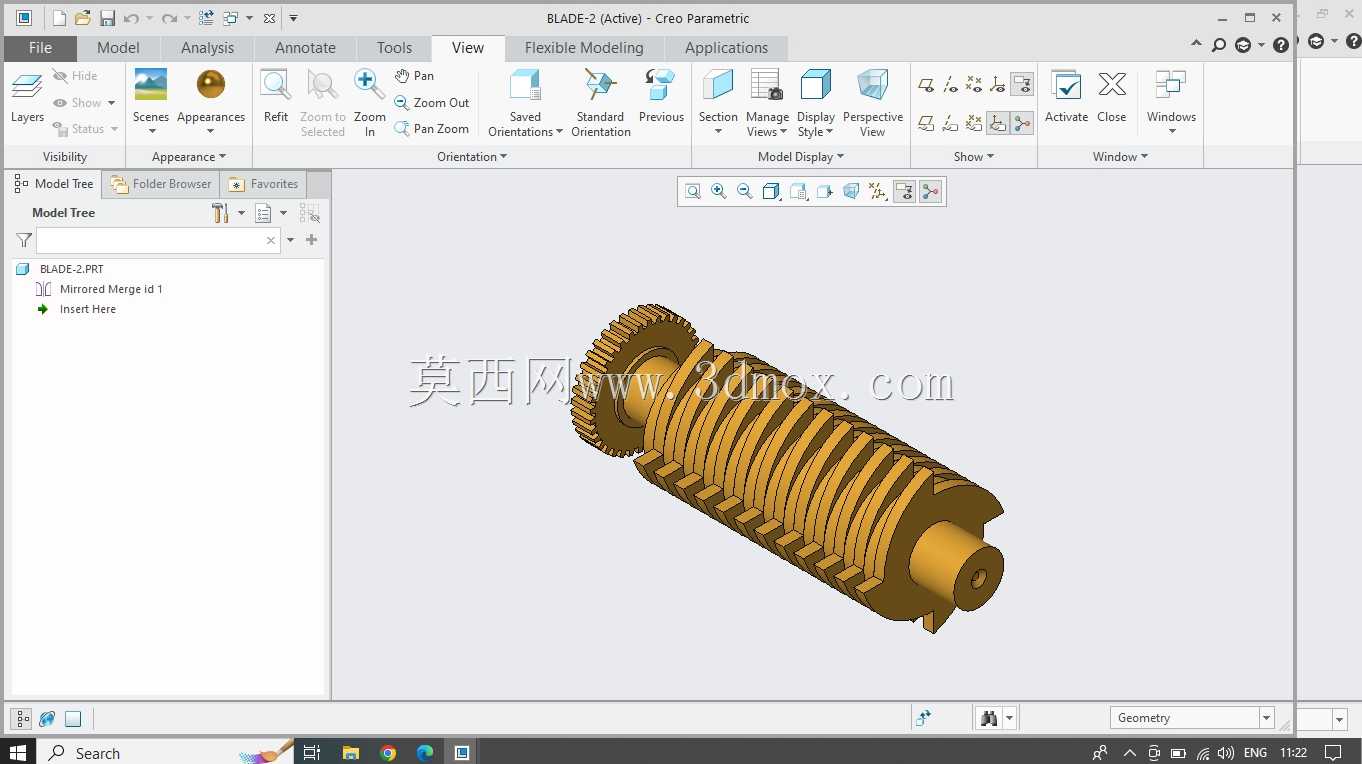This screenshot has width=1362, height=764.
Task: Activate the Pan Zoom tool
Action: [431, 129]
